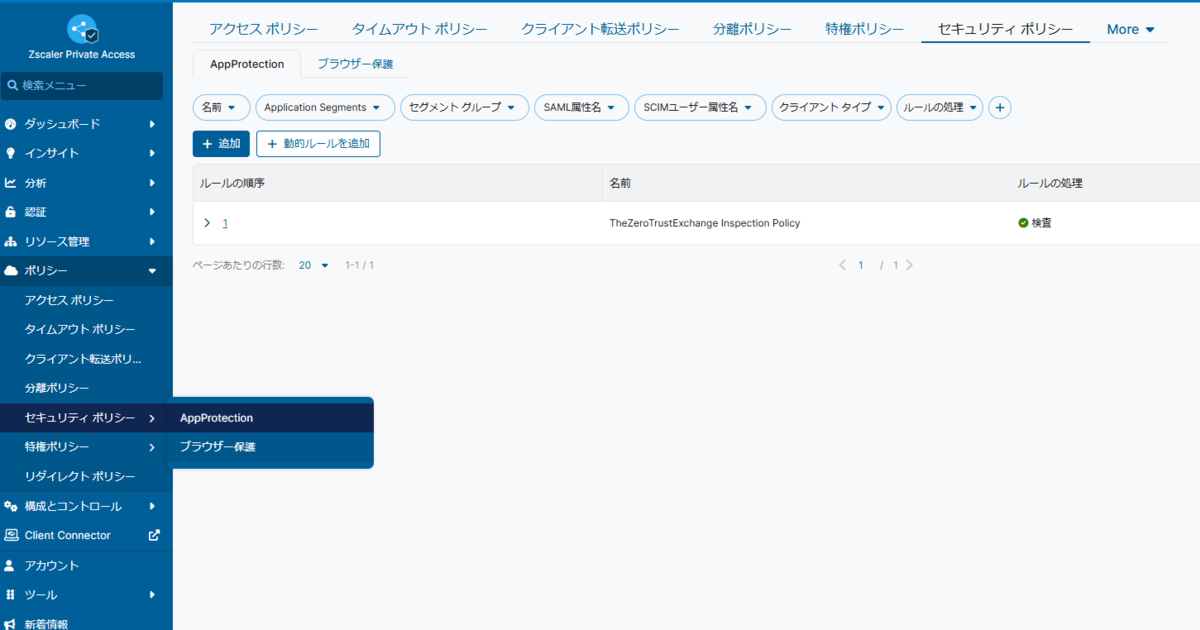
Task: Click the 認証 lock icon
Action: click(10, 212)
